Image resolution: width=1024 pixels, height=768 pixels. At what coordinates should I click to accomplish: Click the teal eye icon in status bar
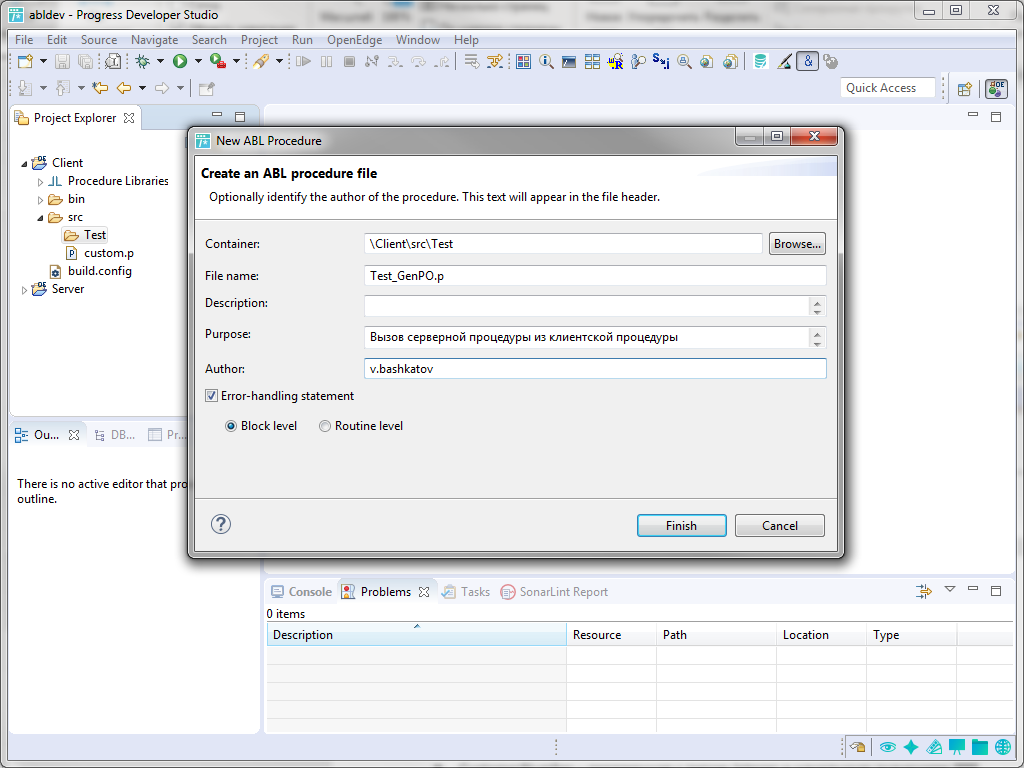[x=887, y=747]
